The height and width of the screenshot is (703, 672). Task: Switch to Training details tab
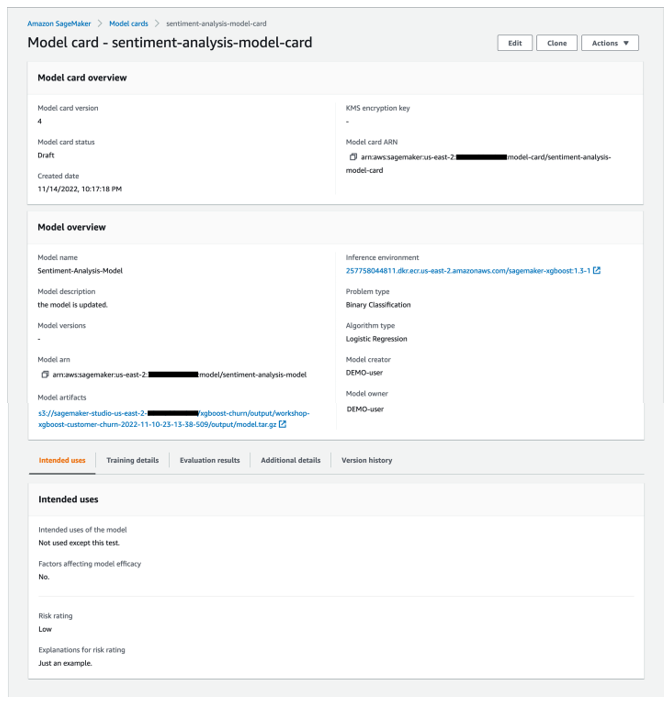pos(133,460)
